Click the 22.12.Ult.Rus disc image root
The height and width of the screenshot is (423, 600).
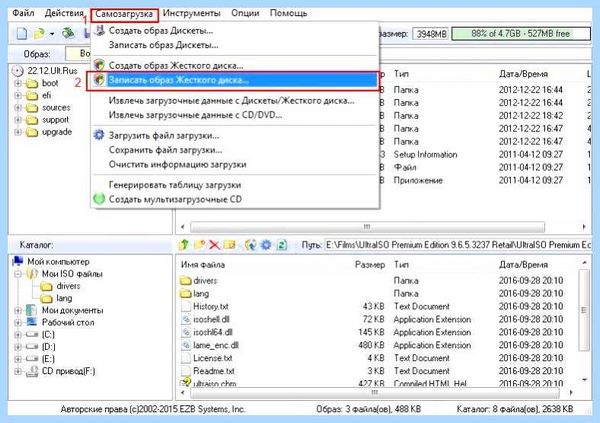(x=45, y=70)
